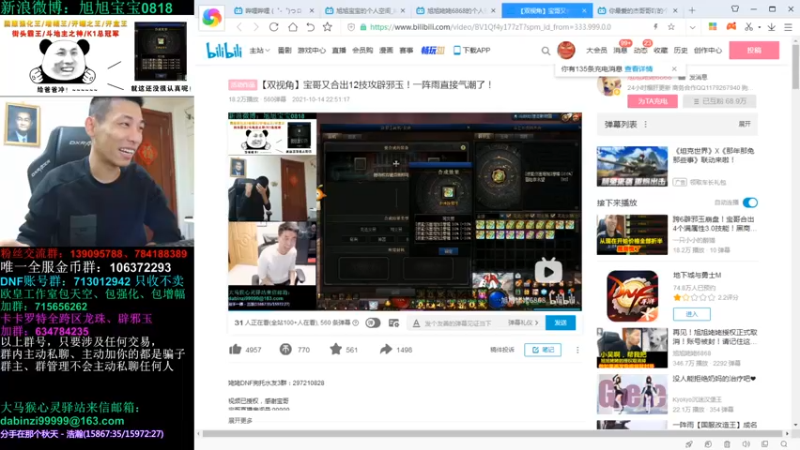Image resolution: width=800 pixels, height=450 pixels.
Task: Open 游戏中心 in bilibili navigation
Action: point(312,51)
